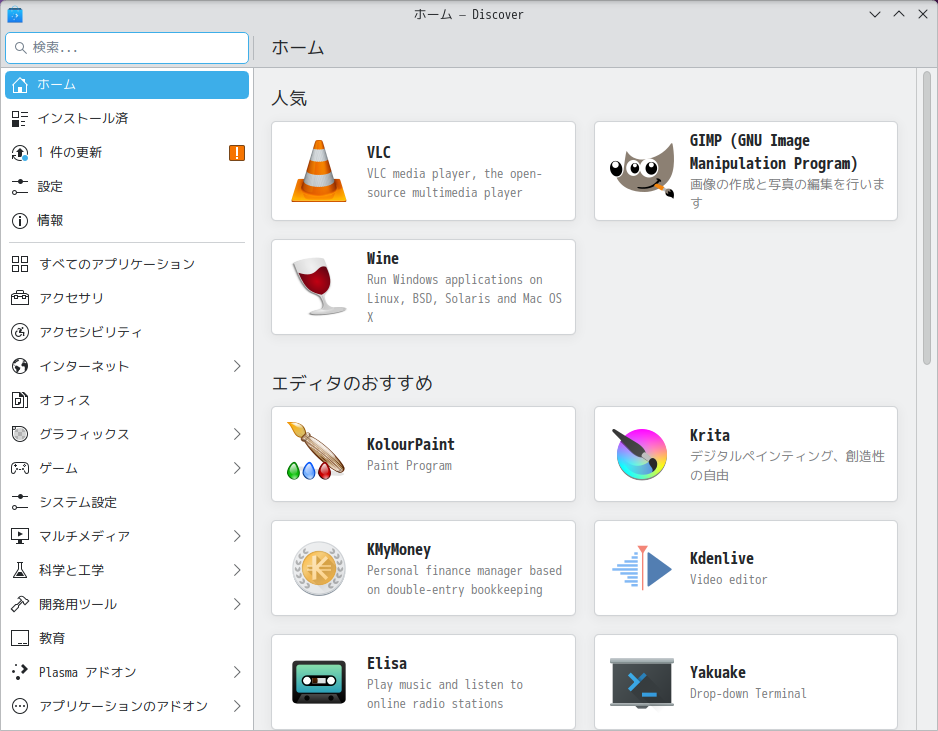Open the Yakuake application card

(x=746, y=682)
